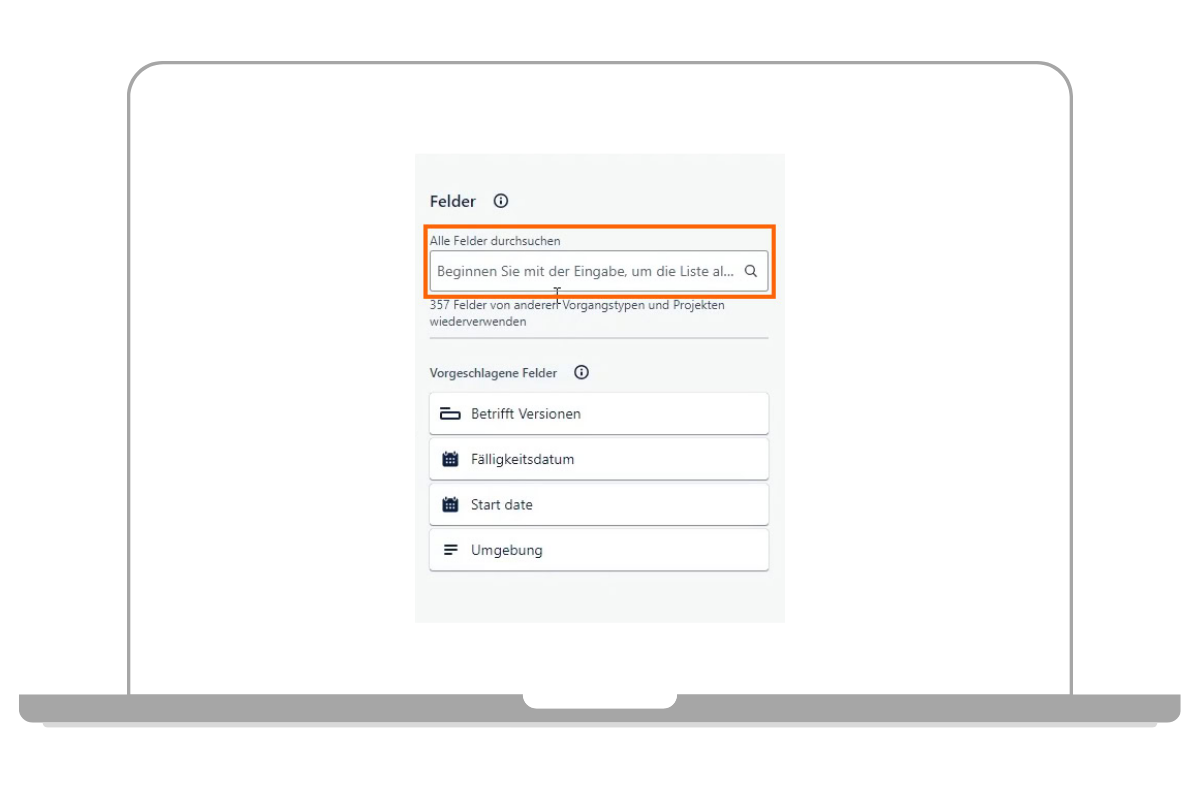Click the Felder panel heading
This screenshot has width=1200, height=790.
pyautogui.click(x=453, y=201)
